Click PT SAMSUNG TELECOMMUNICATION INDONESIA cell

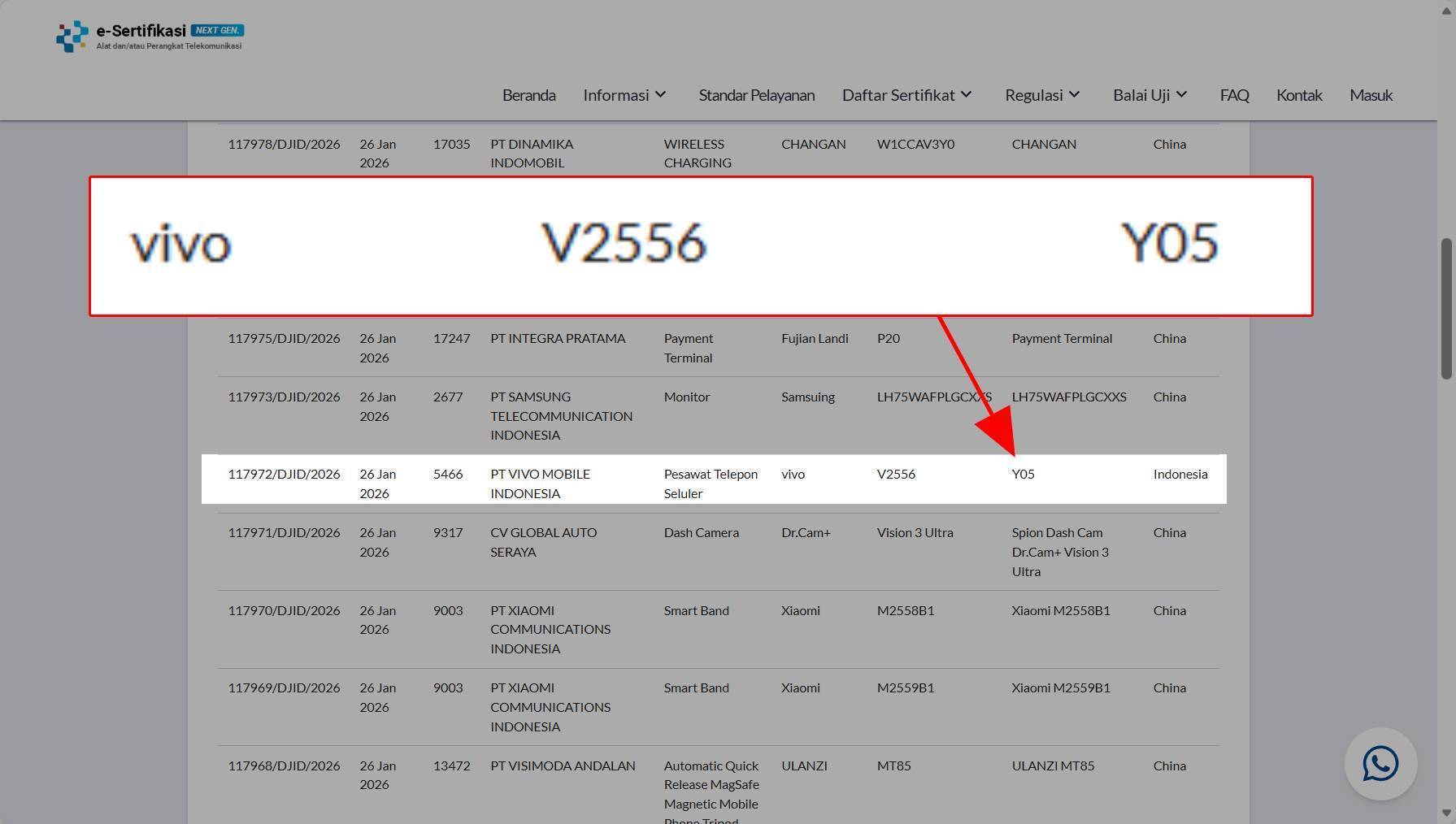pos(561,416)
